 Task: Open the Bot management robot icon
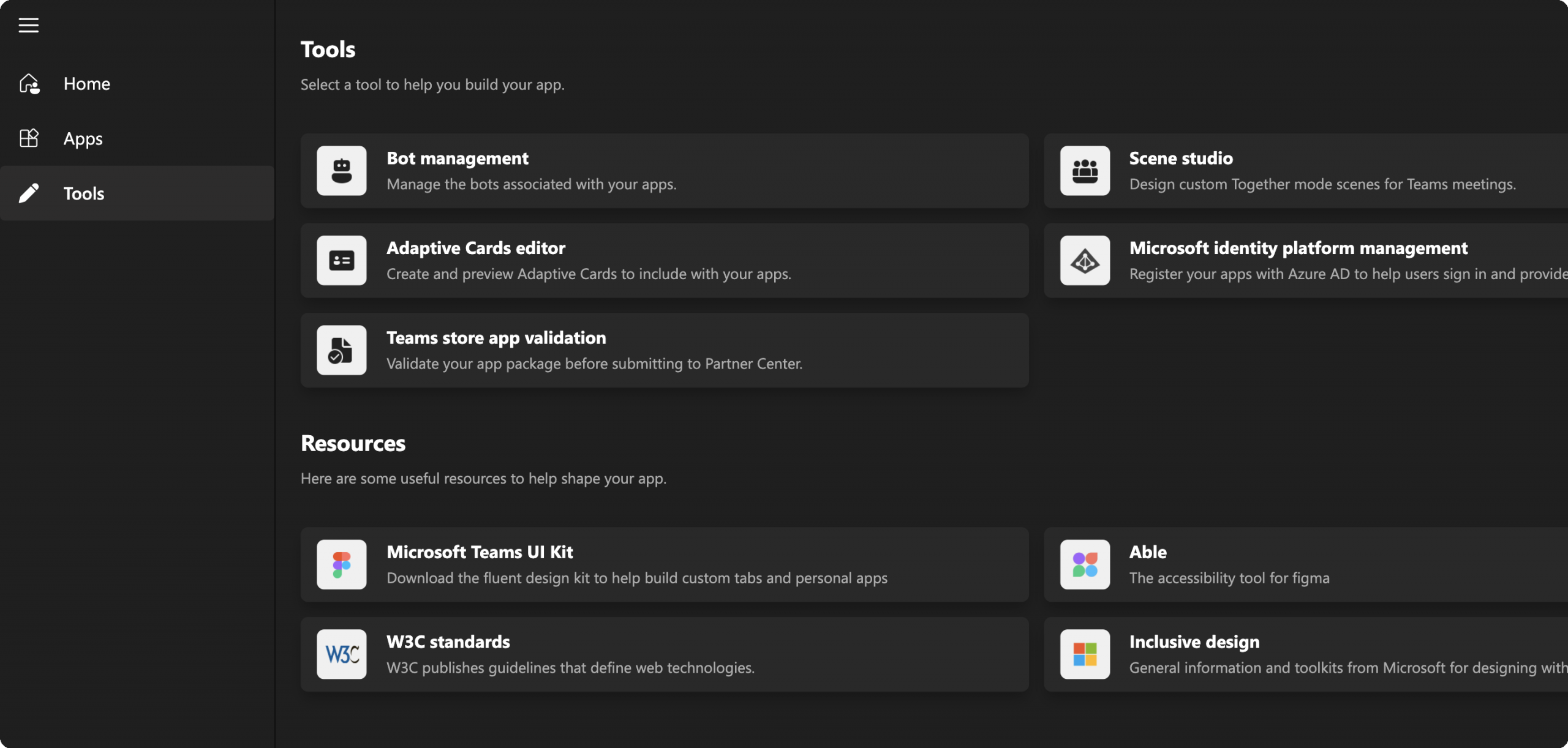click(x=342, y=171)
